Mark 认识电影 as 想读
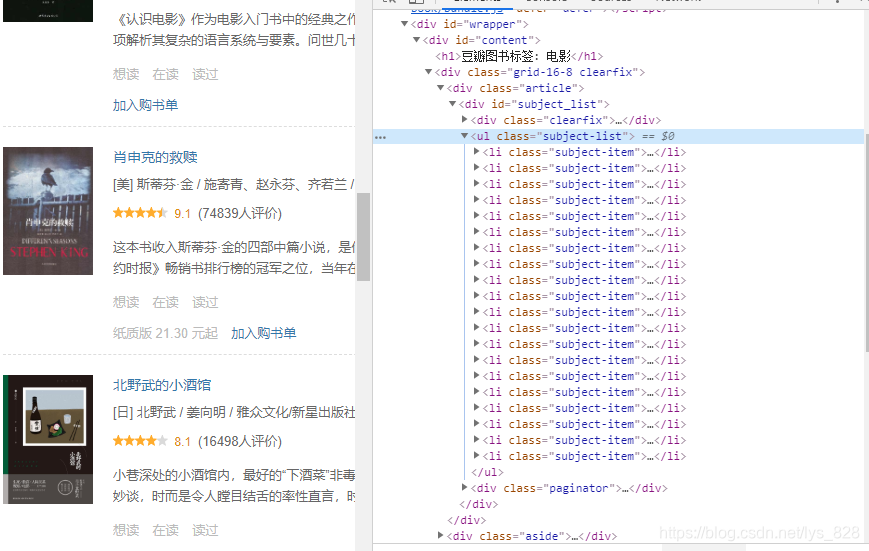 pos(126,74)
